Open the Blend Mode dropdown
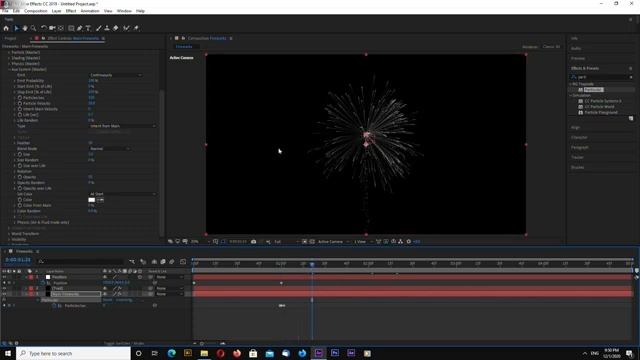The image size is (640, 360). [x=109, y=149]
